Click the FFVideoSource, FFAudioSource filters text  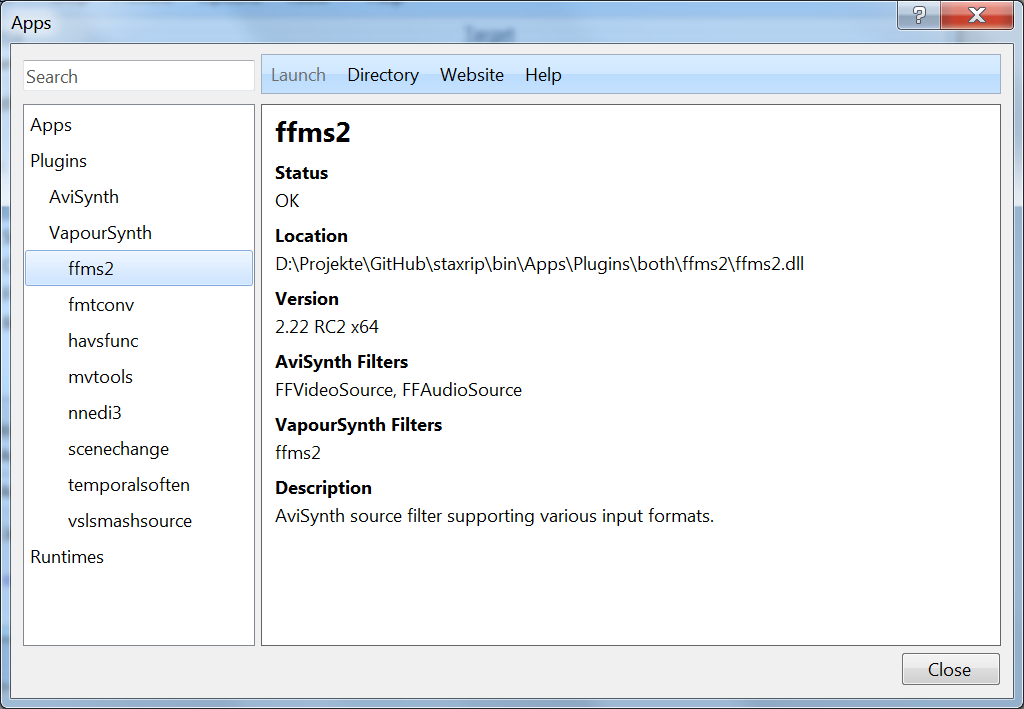[398, 390]
